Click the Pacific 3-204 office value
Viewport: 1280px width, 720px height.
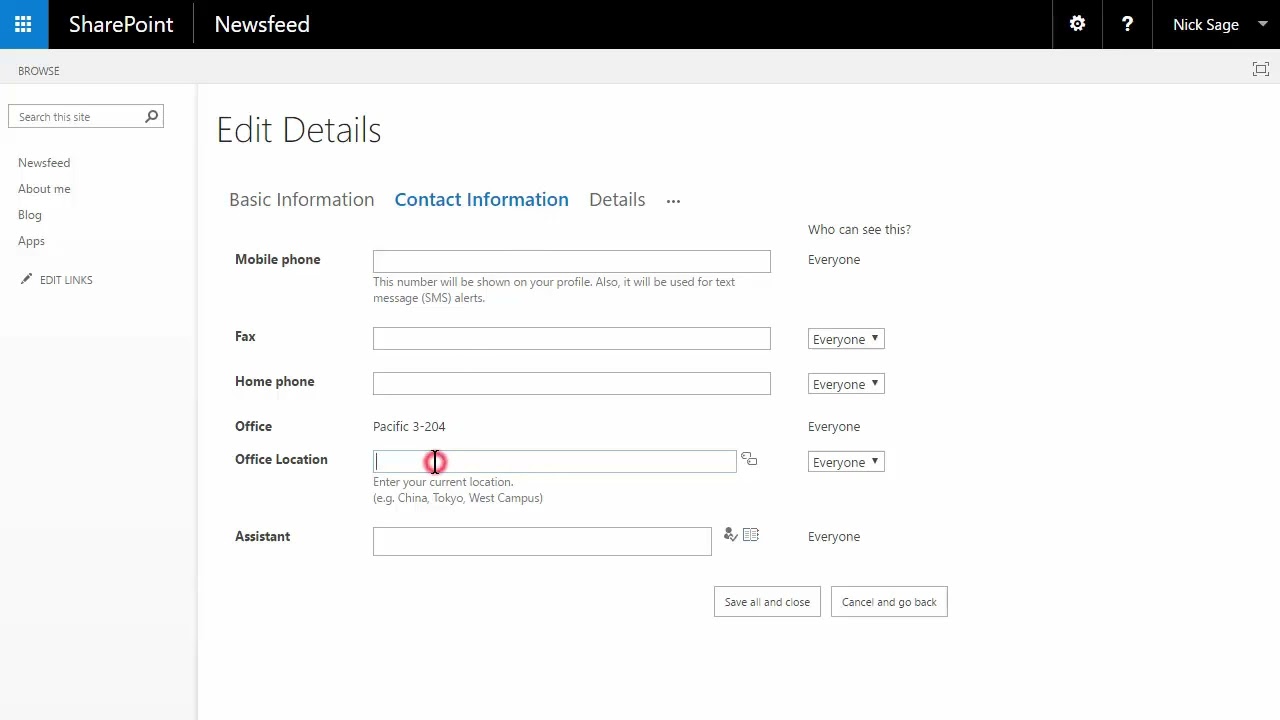[409, 426]
